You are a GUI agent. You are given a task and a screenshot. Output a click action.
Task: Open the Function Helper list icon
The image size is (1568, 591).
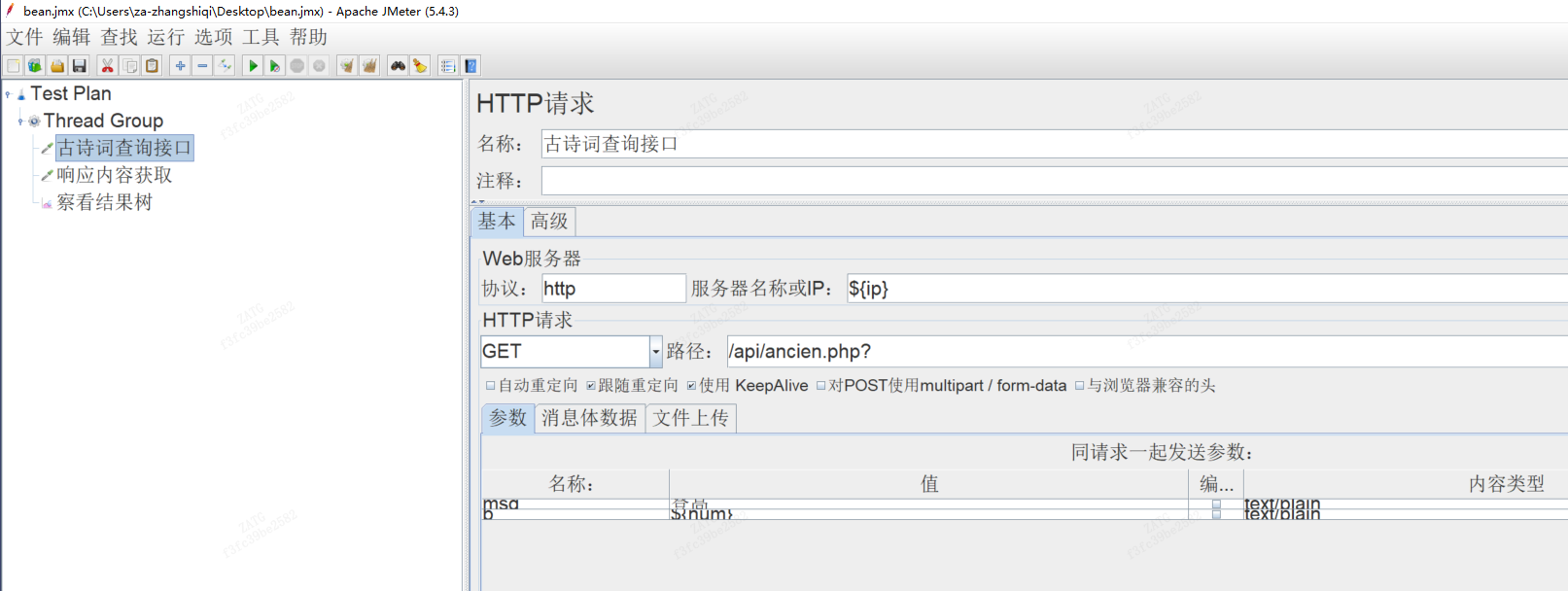tap(448, 66)
